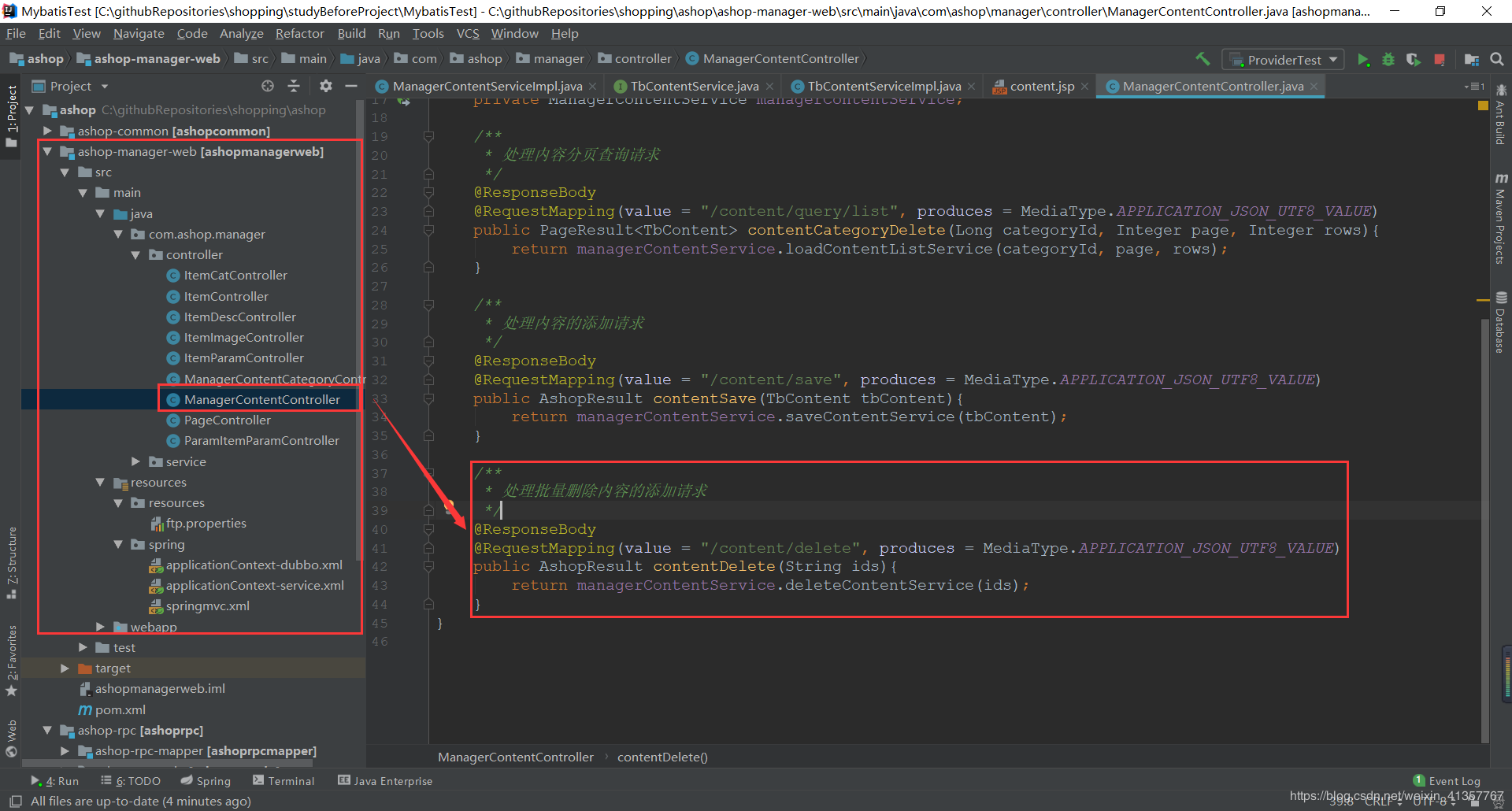Open the Database side panel
This screenshot has height=811, width=1512.
coord(1501,323)
